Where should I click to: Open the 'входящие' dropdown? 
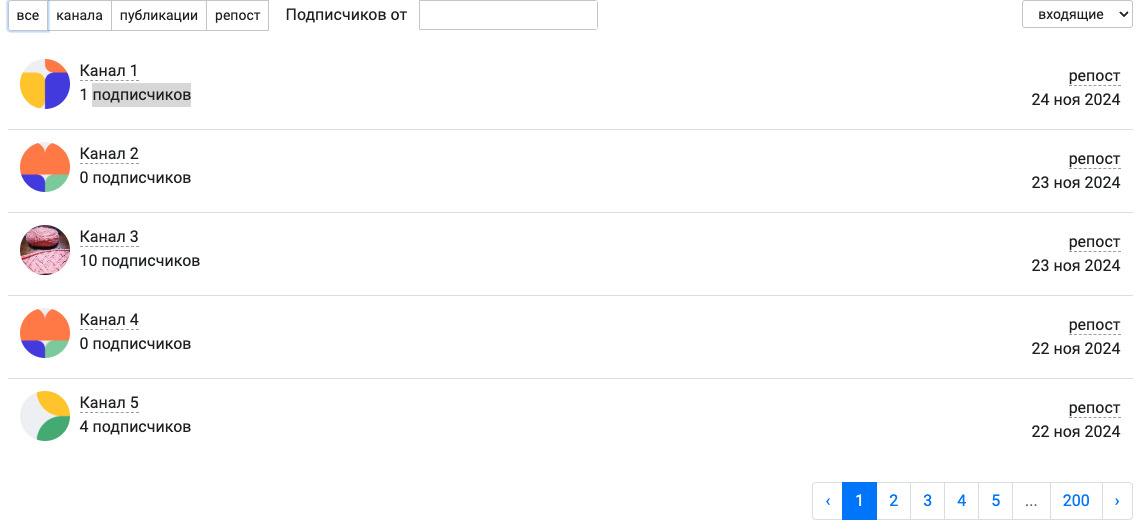point(1077,15)
